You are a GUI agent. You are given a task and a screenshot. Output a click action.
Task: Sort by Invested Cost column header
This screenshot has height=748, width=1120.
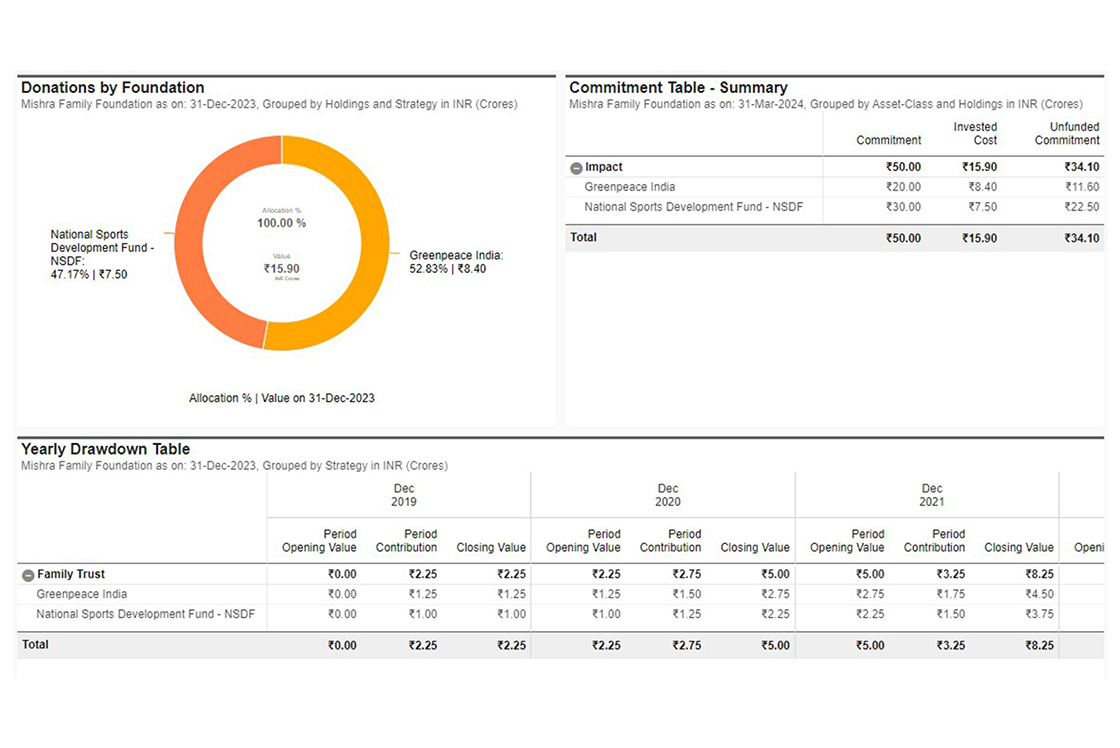[974, 133]
